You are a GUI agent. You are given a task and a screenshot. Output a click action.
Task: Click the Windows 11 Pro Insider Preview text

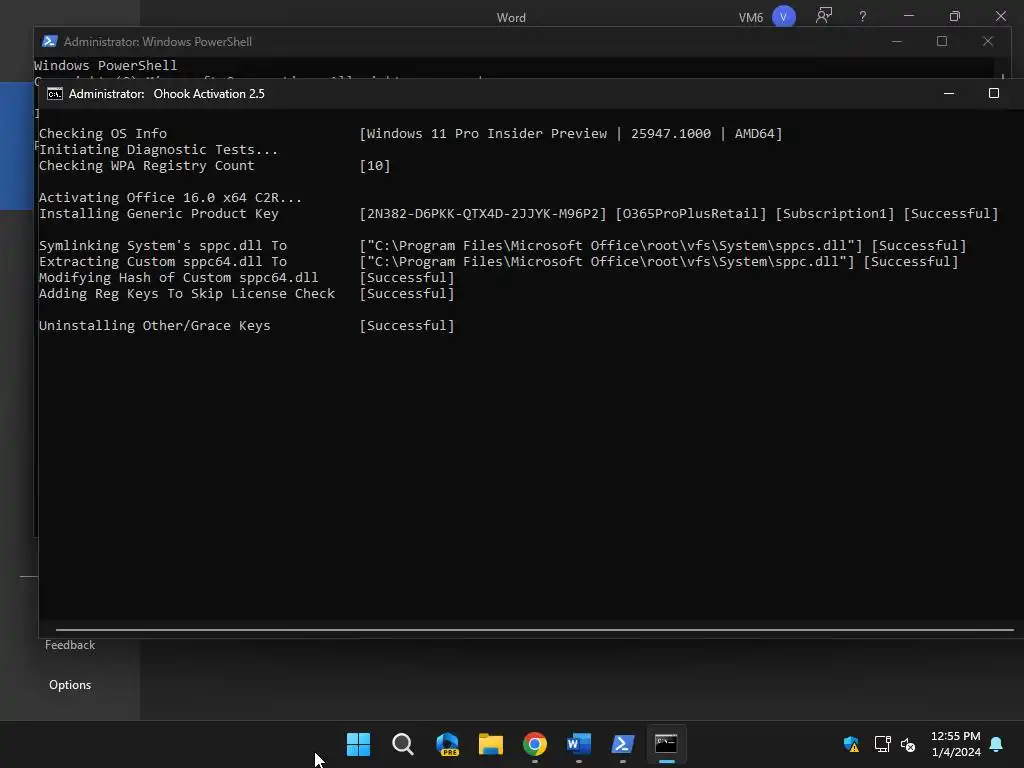tap(487, 133)
